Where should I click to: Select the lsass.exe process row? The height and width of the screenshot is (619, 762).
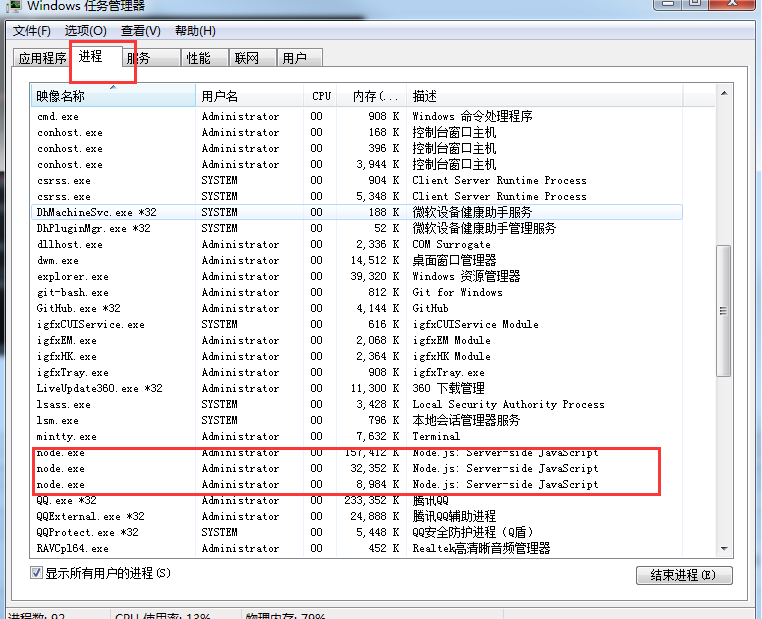357,405
